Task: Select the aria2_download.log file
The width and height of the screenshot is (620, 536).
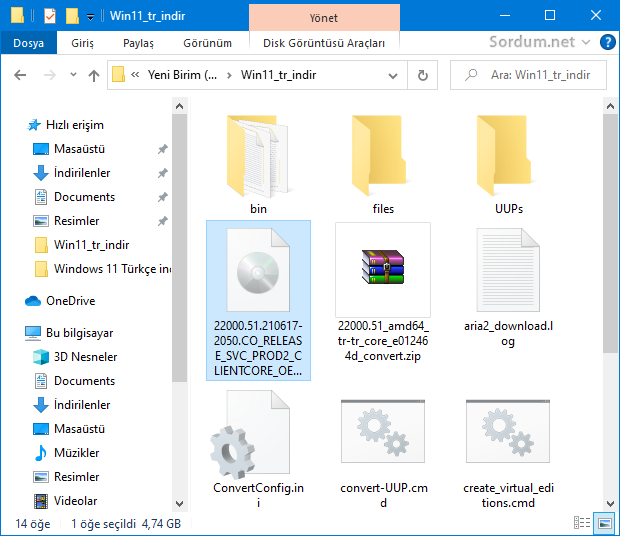Action: pos(508,287)
